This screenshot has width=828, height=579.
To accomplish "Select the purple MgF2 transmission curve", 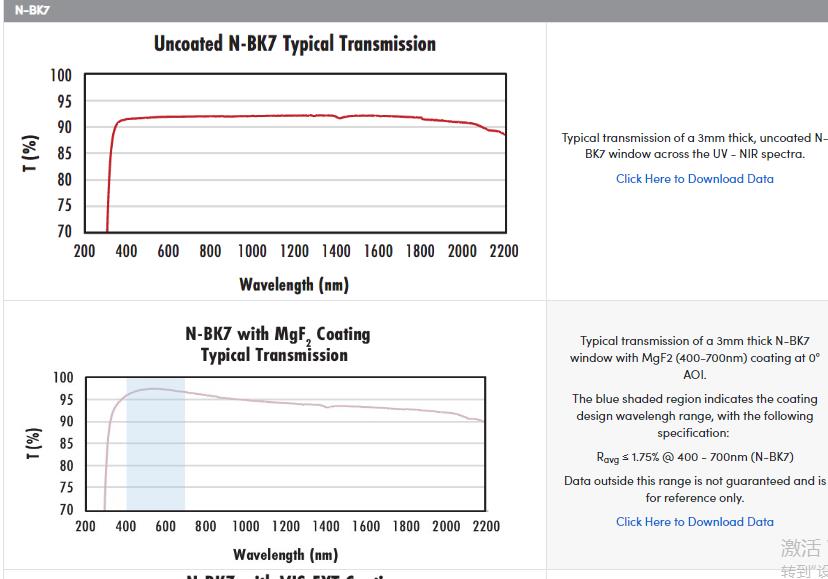I will tap(300, 403).
